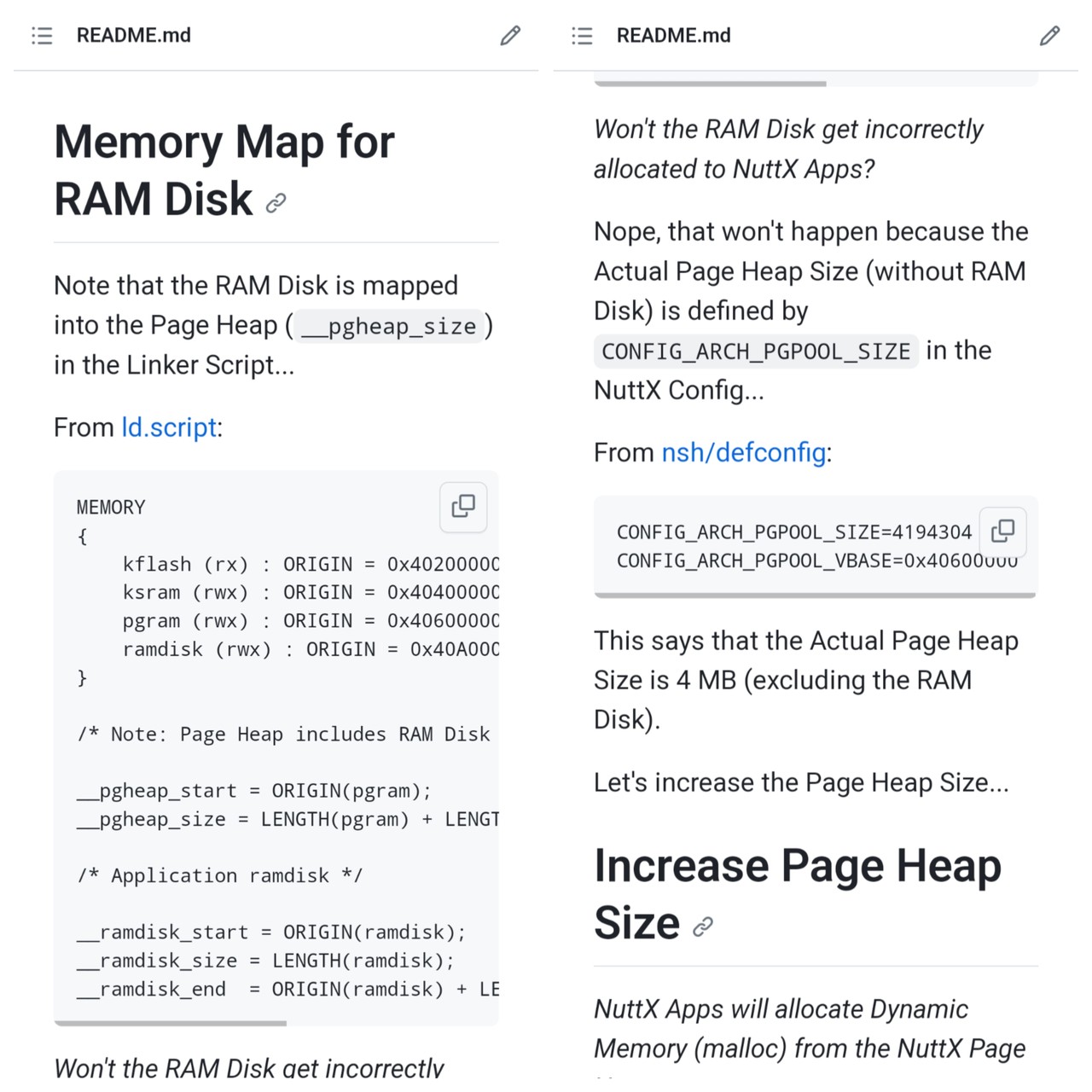The width and height of the screenshot is (1092, 1092).
Task: Open the nsh/defconfig link
Action: 743,452
